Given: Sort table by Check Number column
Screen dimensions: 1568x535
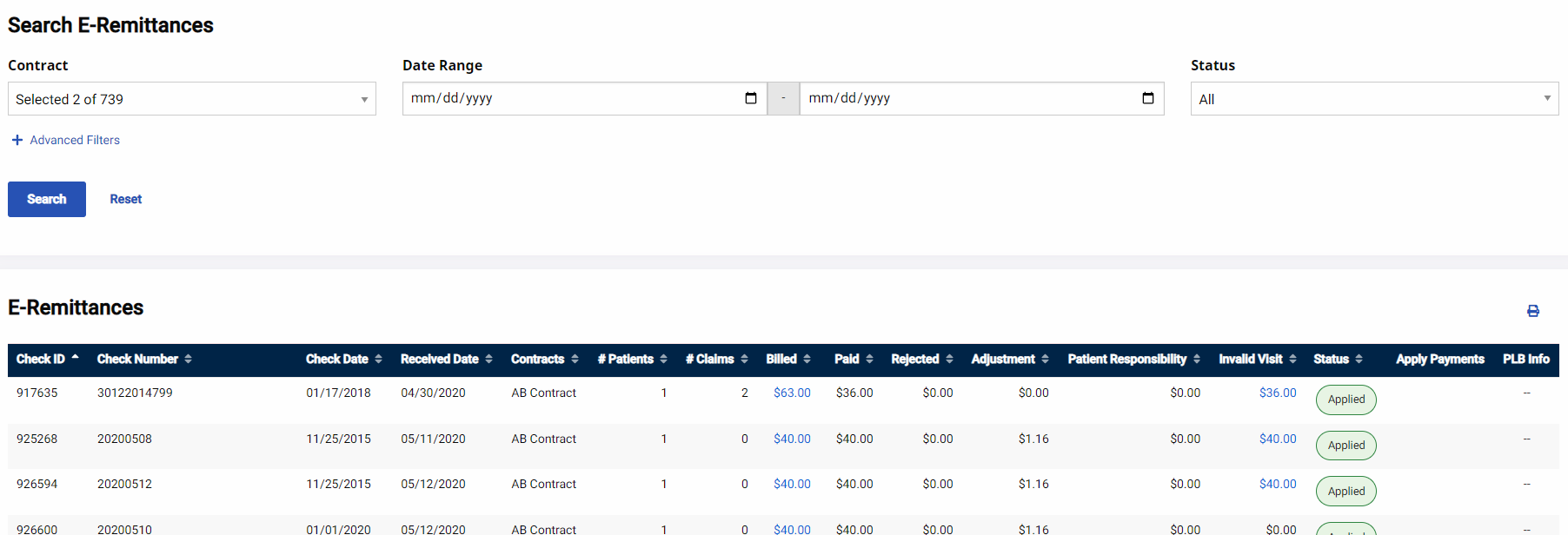Looking at the screenshot, I should (x=143, y=359).
